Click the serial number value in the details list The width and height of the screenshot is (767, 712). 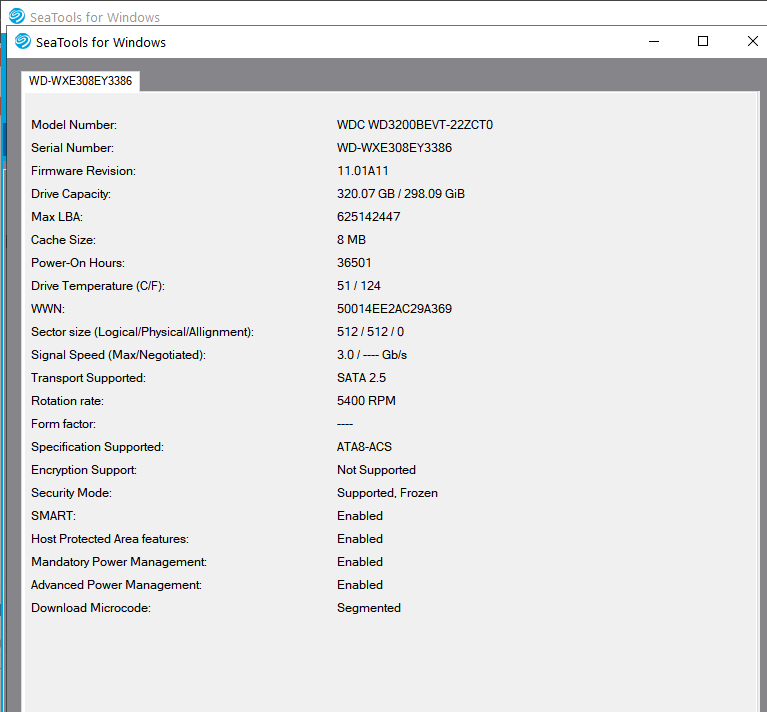click(x=394, y=148)
